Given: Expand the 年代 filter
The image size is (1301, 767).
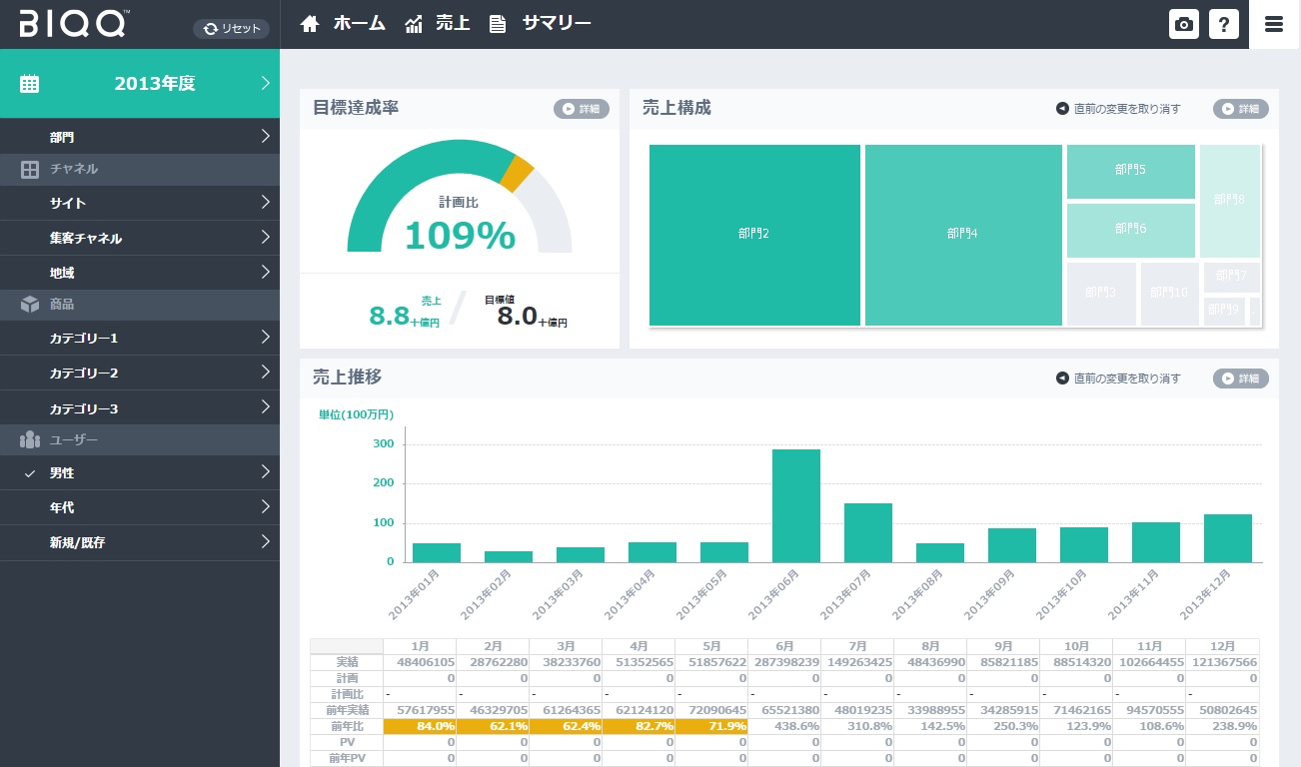Looking at the screenshot, I should (x=140, y=508).
